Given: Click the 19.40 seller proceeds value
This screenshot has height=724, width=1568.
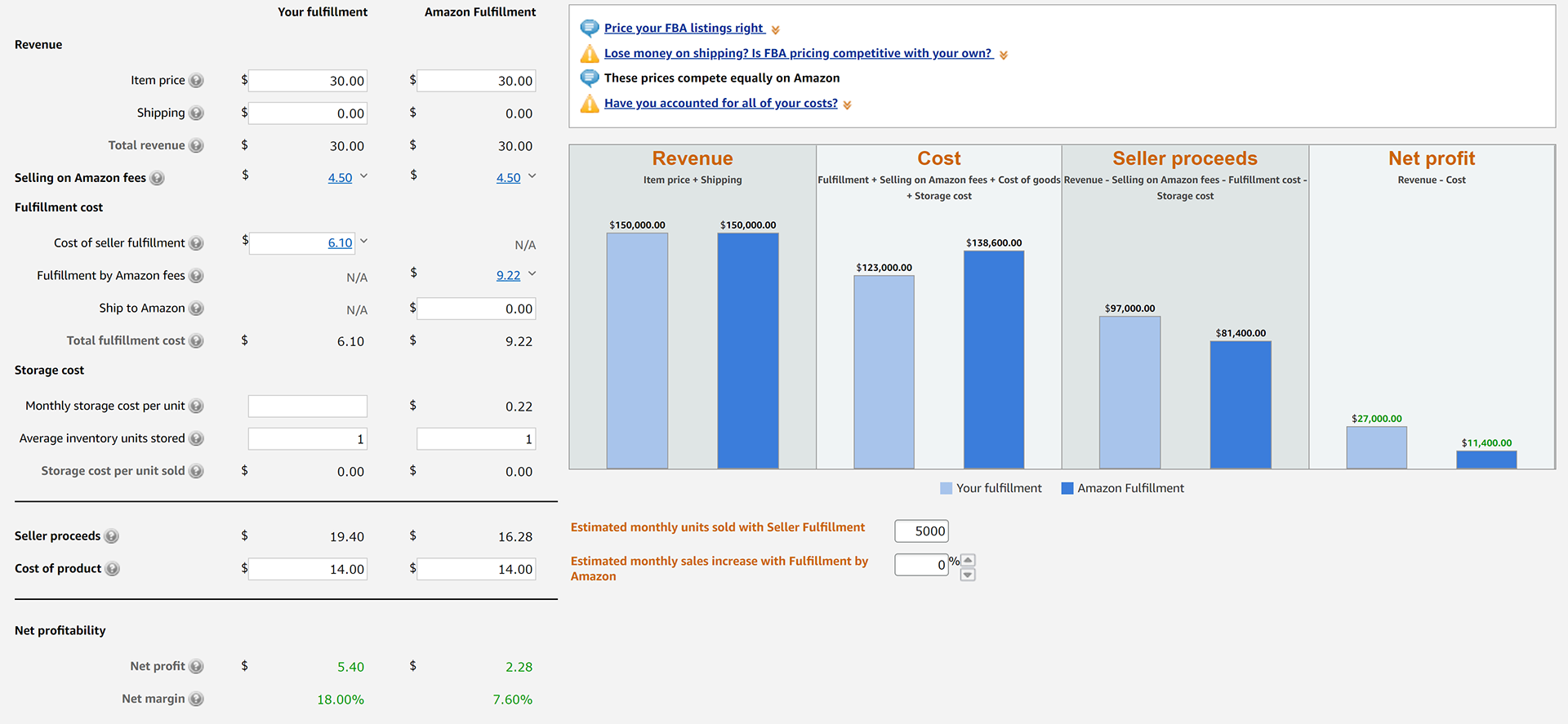Looking at the screenshot, I should (x=347, y=537).
